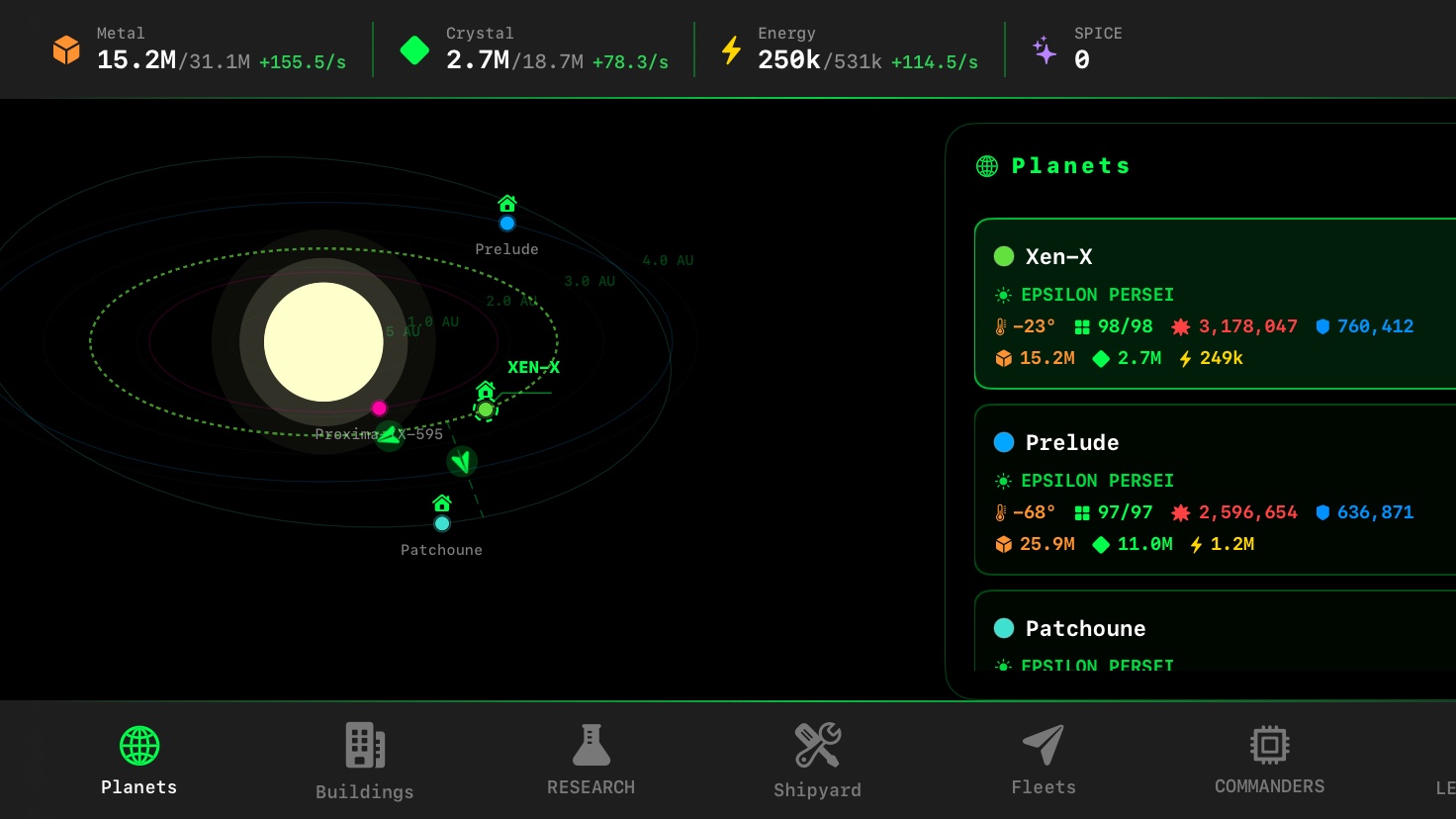This screenshot has height=819, width=1456.
Task: Click the metal cube icon in the Xen-X card
Action: pyautogui.click(x=1003, y=358)
